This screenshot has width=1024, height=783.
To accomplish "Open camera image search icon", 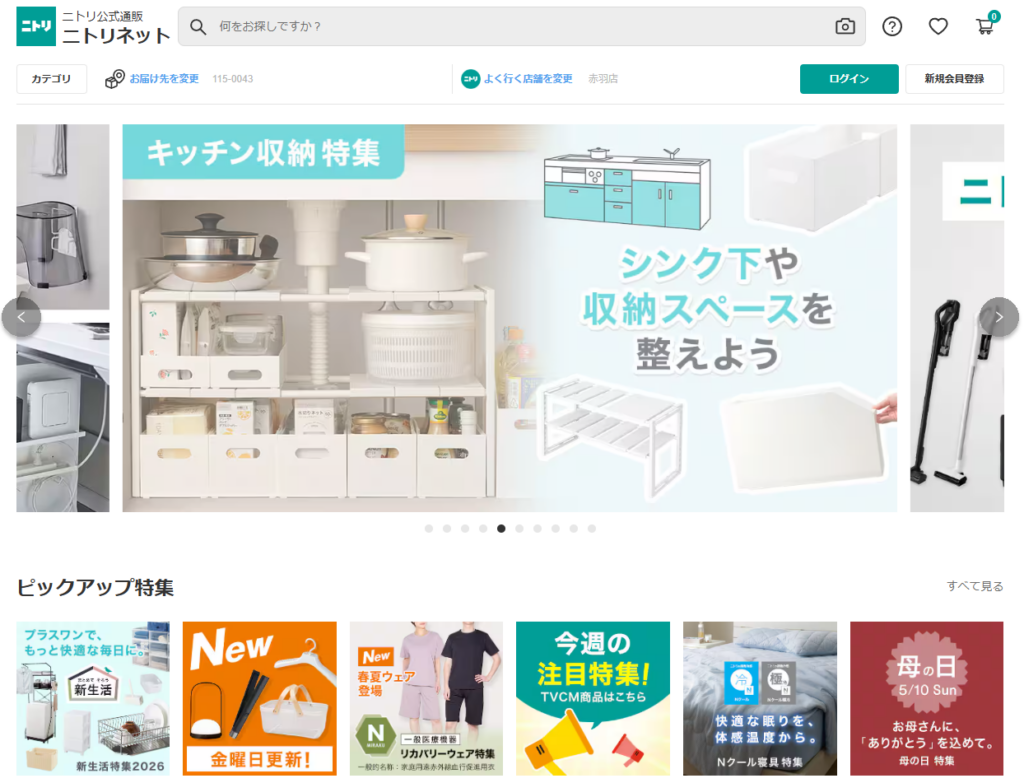I will [845, 26].
